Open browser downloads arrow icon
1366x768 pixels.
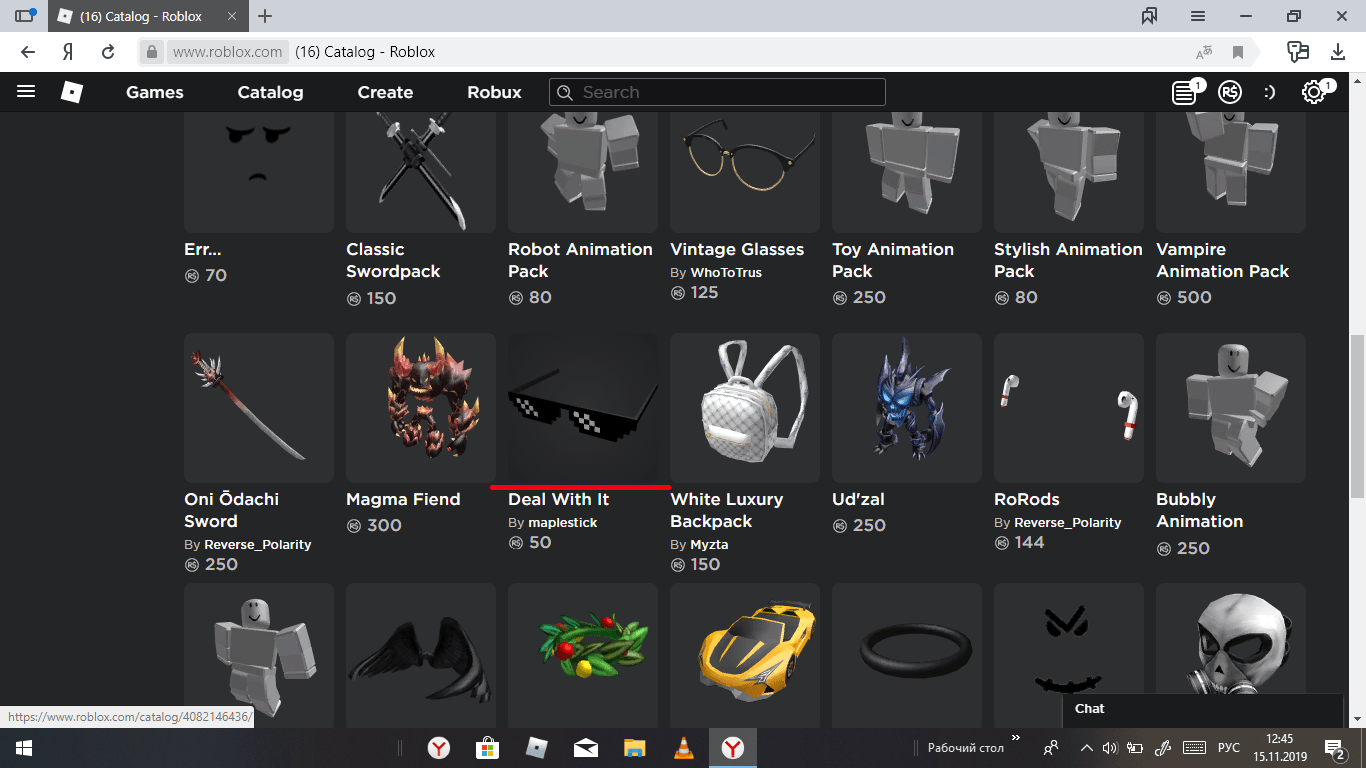tap(1338, 52)
